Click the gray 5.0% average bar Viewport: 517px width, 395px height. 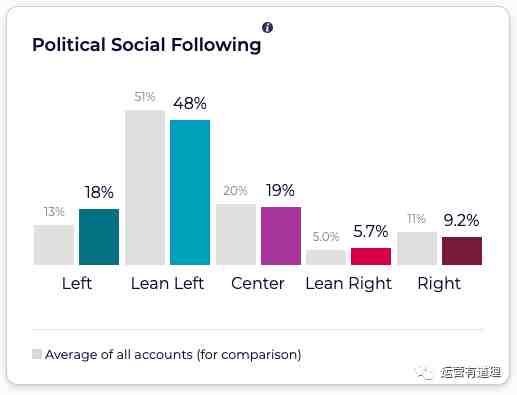[x=326, y=257]
